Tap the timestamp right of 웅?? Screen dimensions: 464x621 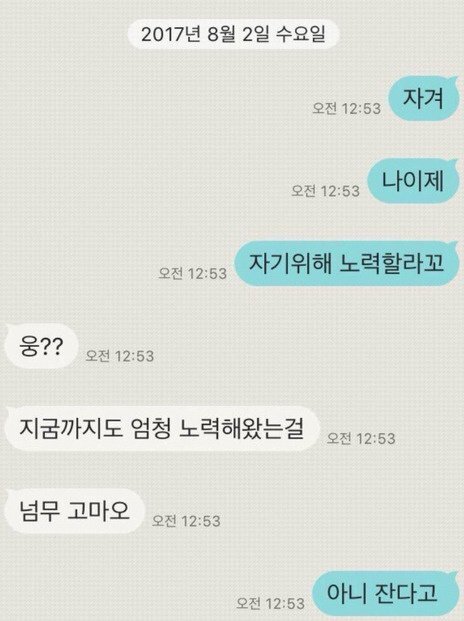120,356
